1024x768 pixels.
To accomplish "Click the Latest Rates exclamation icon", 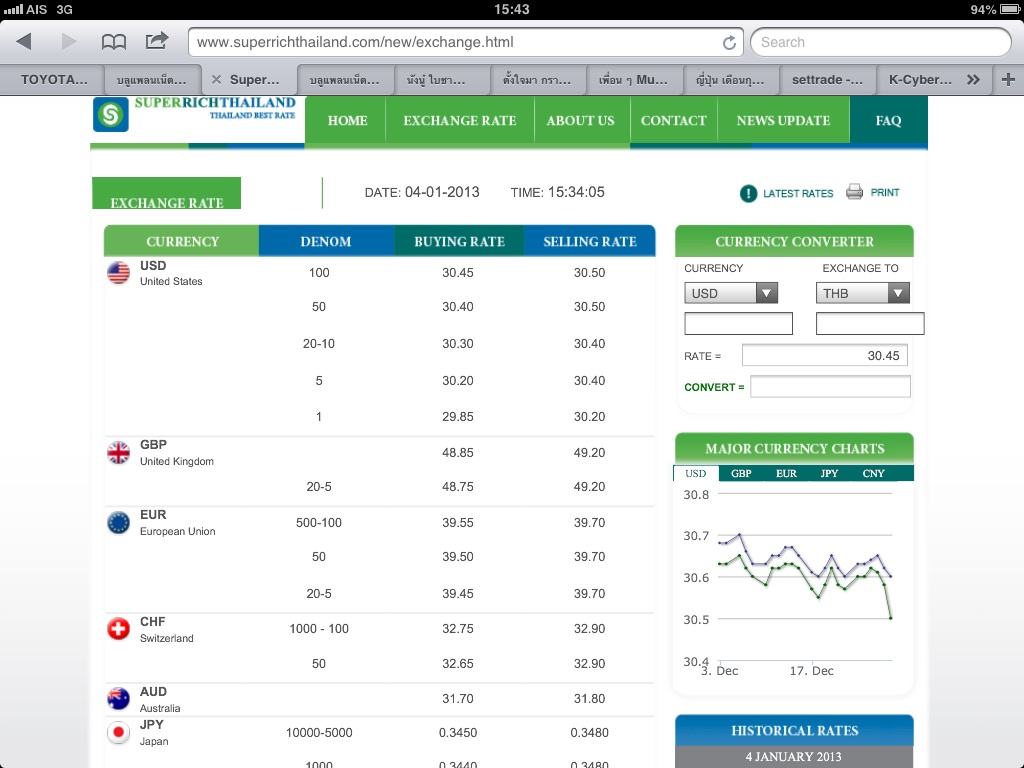I will (748, 193).
